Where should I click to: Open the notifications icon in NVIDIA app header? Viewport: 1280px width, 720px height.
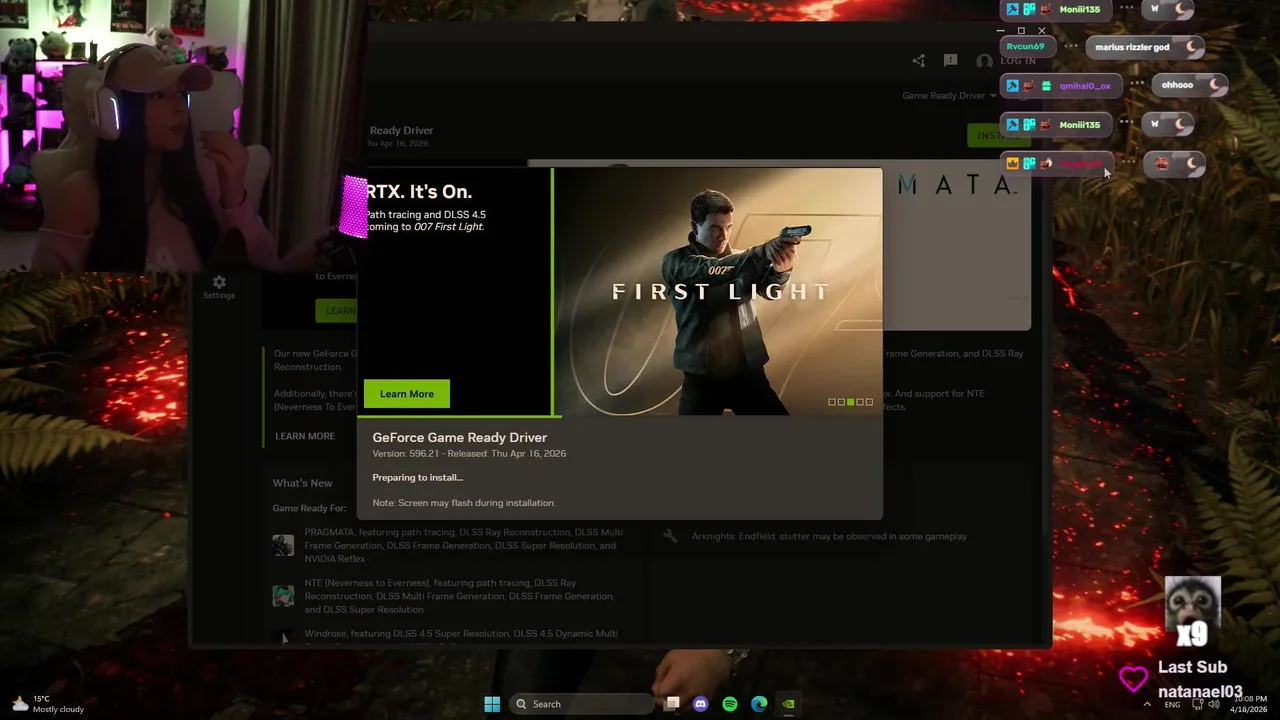pos(951,61)
